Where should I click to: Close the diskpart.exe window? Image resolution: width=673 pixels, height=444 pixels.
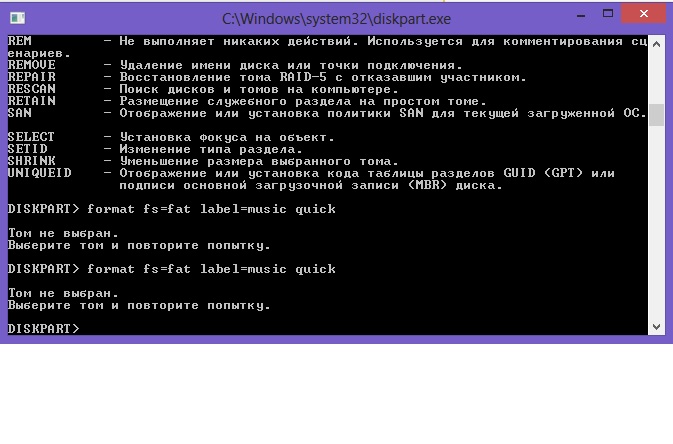(643, 14)
